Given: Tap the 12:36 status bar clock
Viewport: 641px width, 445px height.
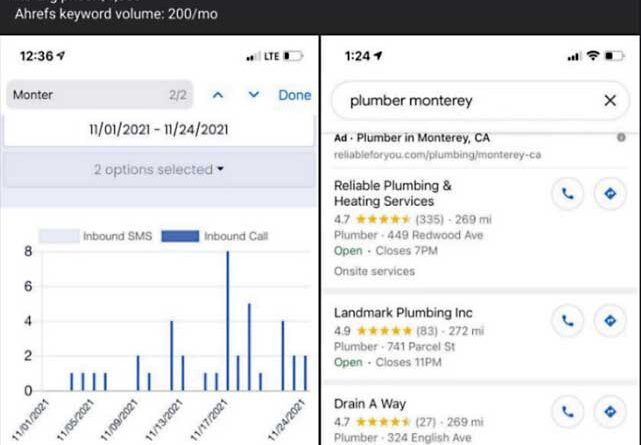Looking at the screenshot, I should pyautogui.click(x=37, y=56).
